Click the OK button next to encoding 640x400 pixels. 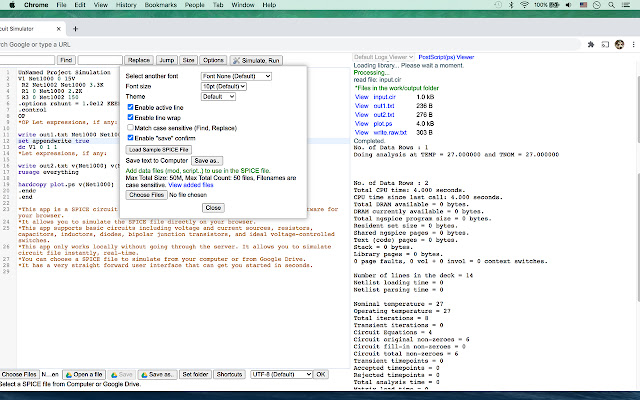(x=321, y=374)
